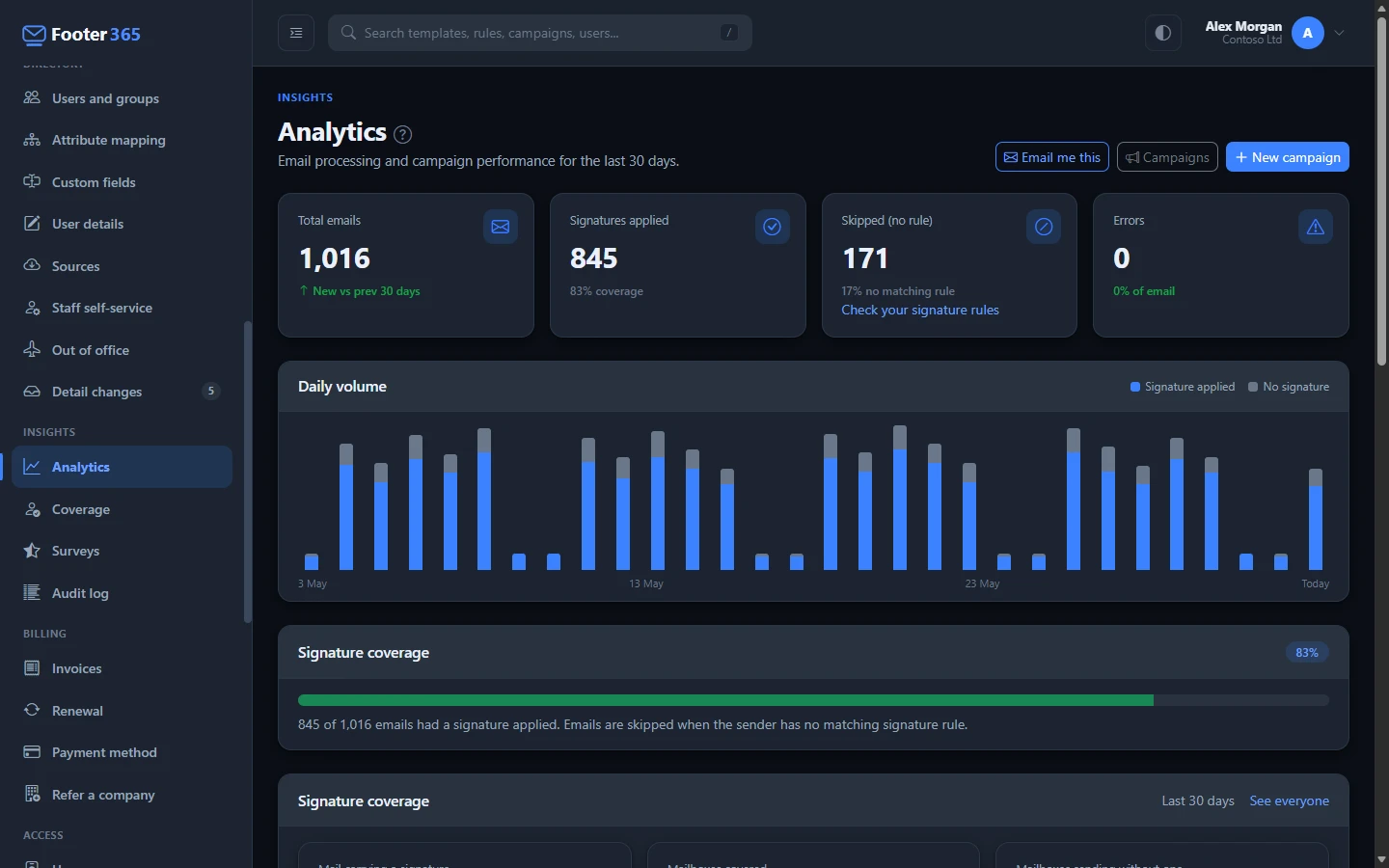Create a New campaign
This screenshot has height=868, width=1389.
click(x=1288, y=157)
